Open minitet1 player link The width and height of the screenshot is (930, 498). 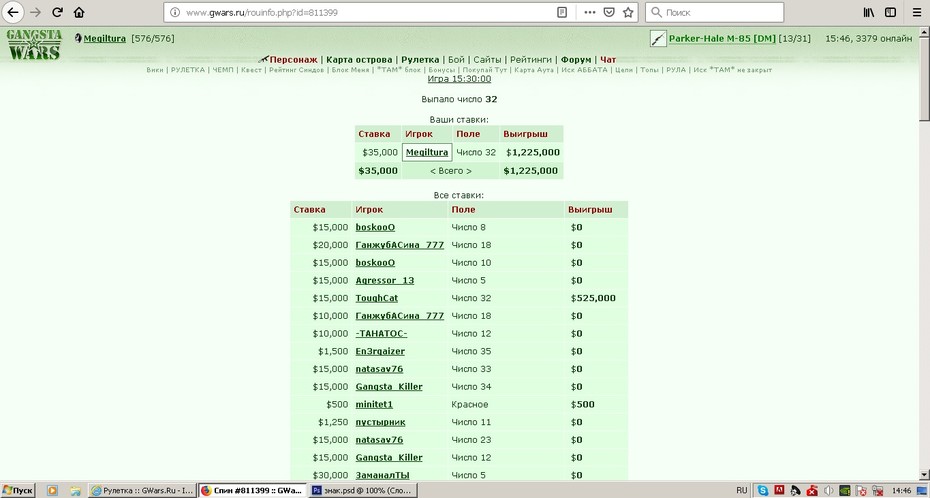[x=374, y=405]
